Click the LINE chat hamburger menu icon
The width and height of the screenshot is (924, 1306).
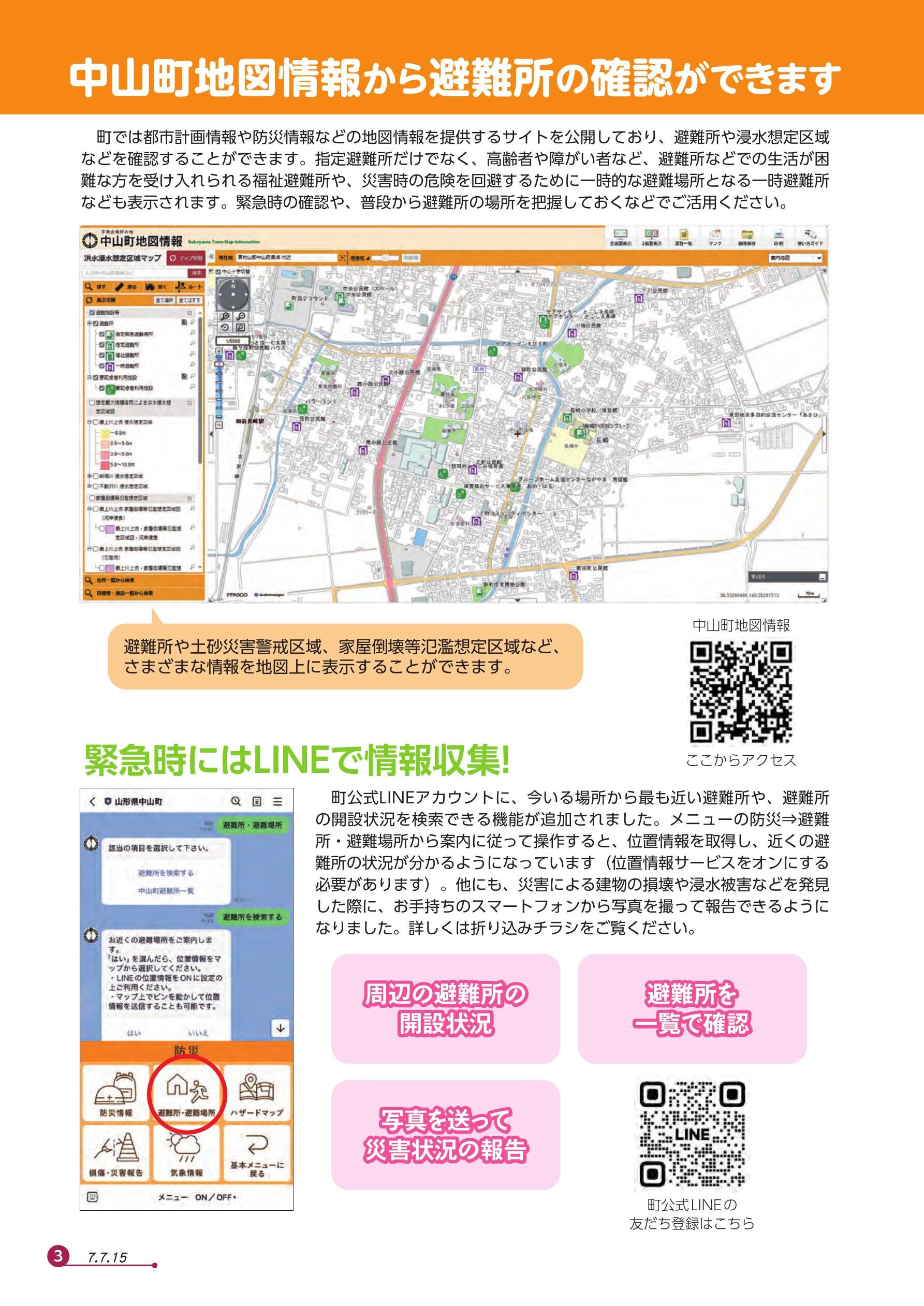pos(277,801)
